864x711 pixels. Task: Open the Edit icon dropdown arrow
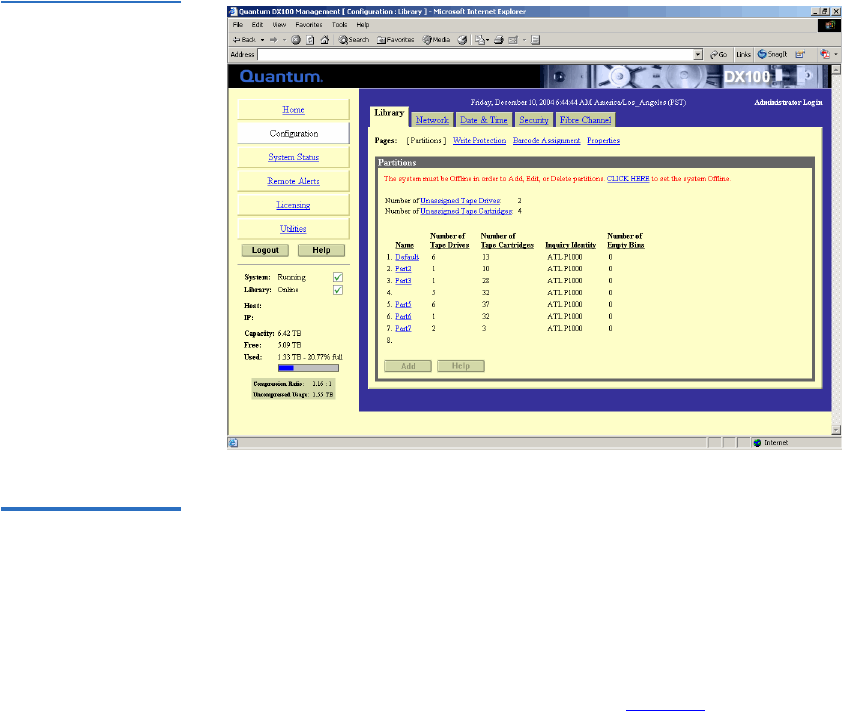pyautogui.click(x=524, y=40)
